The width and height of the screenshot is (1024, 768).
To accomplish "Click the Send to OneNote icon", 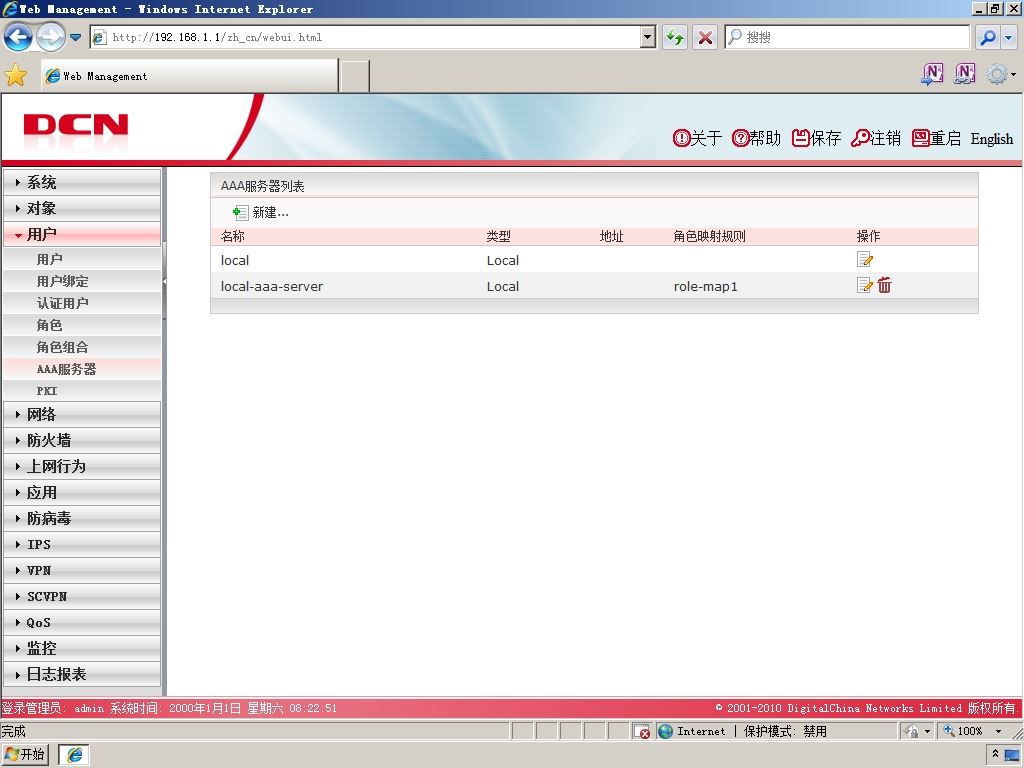I will [932, 74].
